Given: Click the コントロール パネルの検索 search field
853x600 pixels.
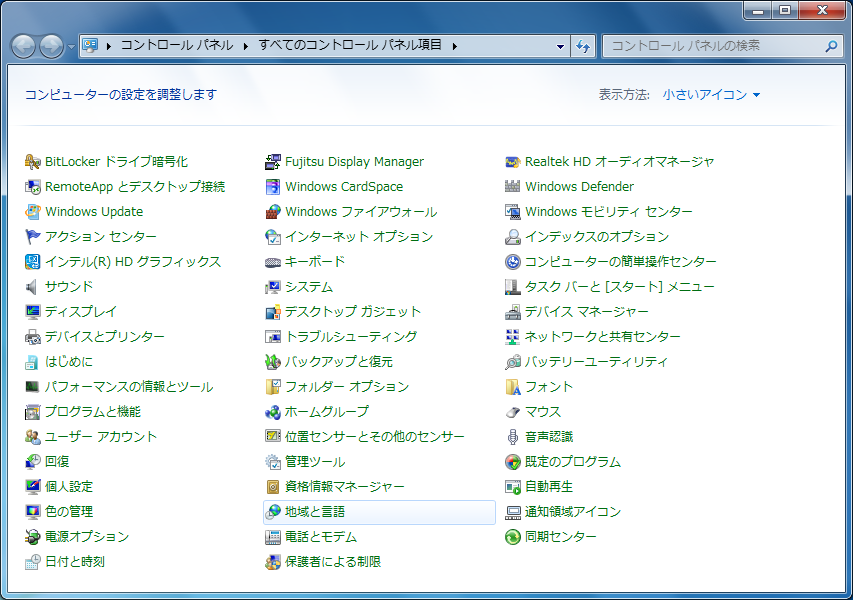Looking at the screenshot, I should point(712,46).
